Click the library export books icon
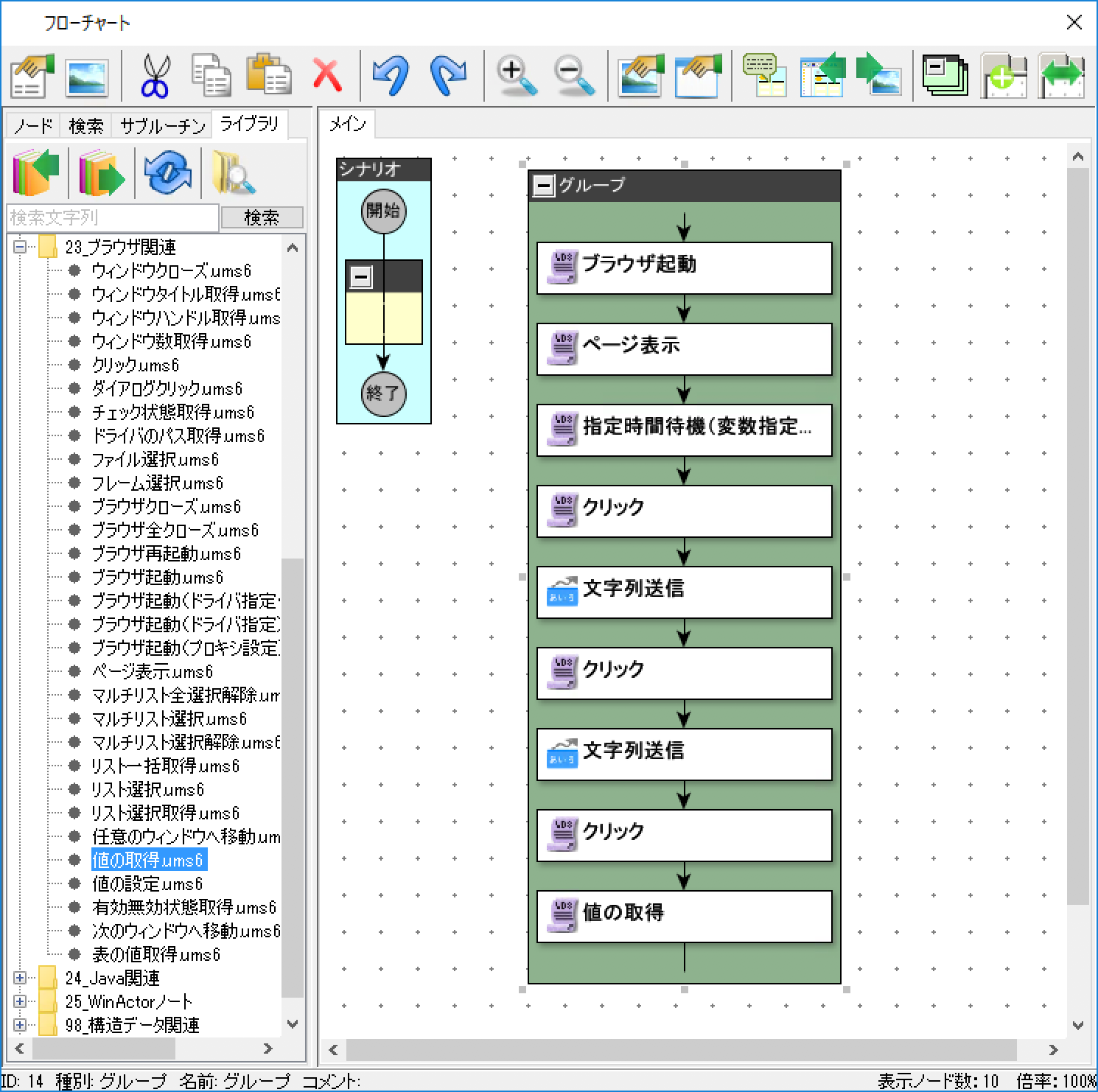 [102, 172]
